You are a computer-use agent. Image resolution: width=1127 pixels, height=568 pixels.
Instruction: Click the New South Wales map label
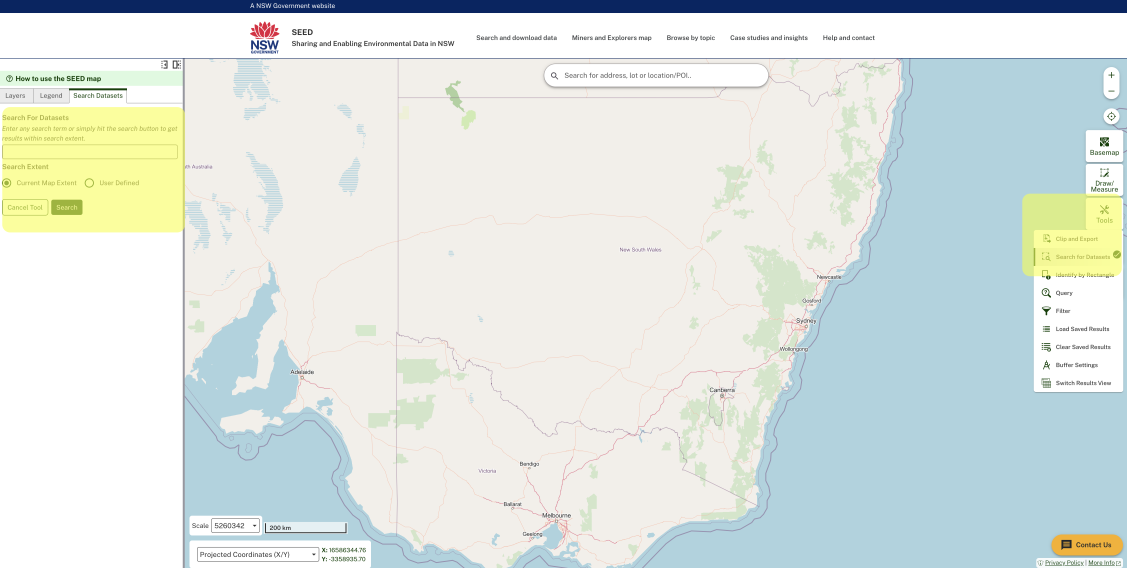tap(640, 250)
